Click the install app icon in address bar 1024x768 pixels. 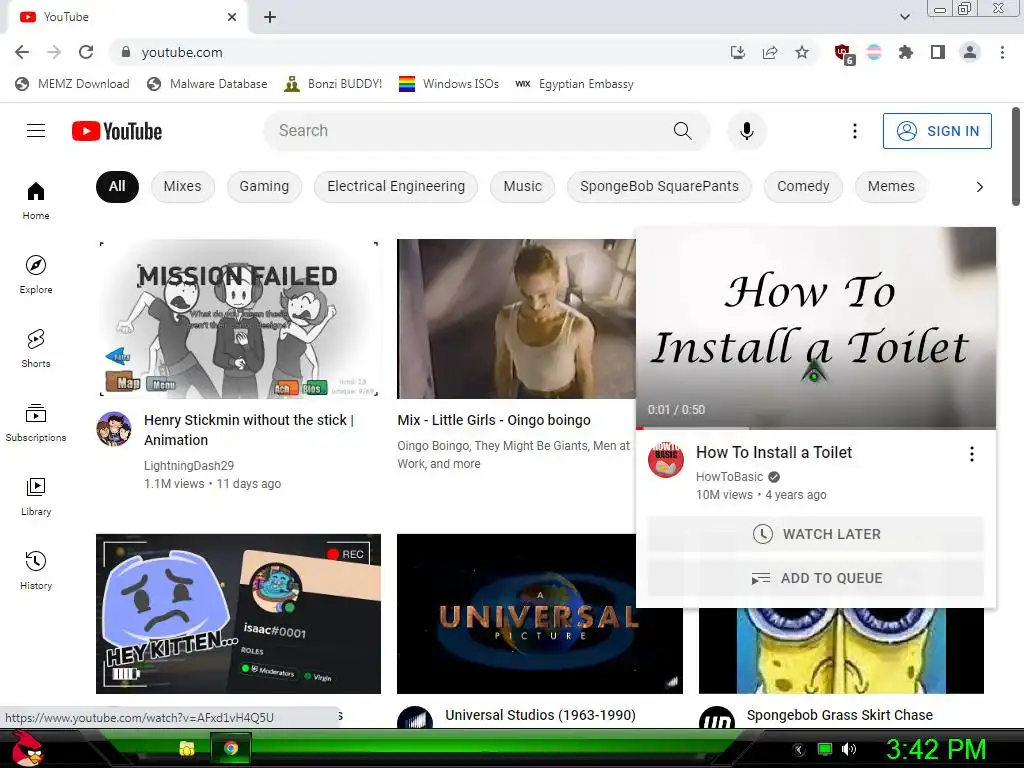(x=738, y=52)
